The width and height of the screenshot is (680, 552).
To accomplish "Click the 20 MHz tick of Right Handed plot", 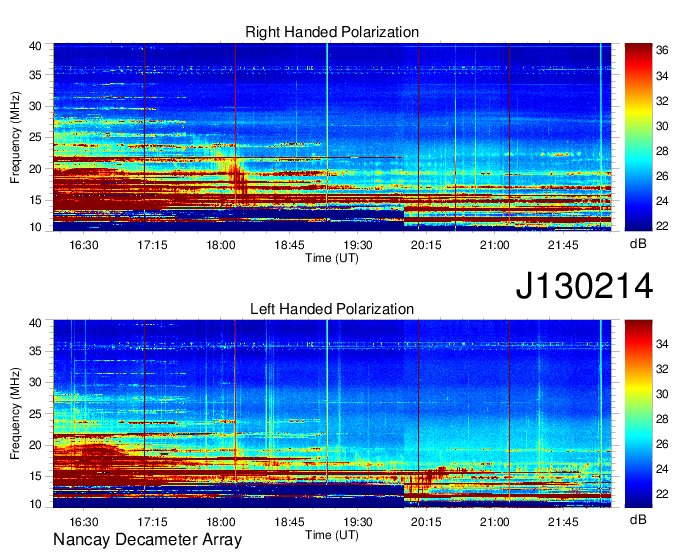I will click(35, 169).
